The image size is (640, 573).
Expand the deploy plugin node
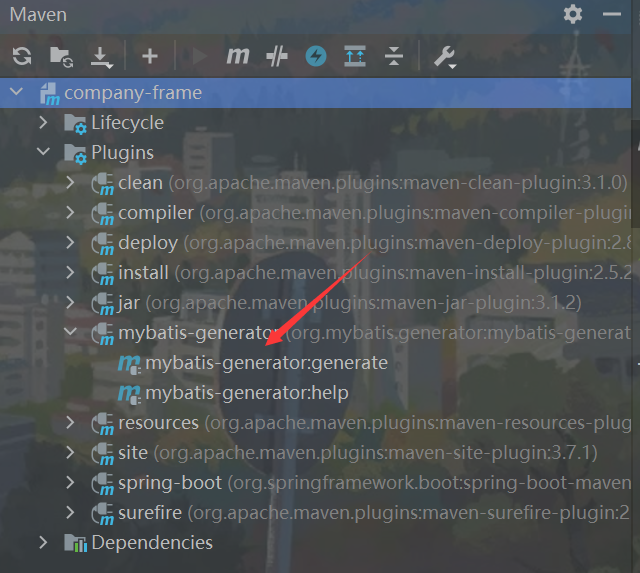click(70, 242)
